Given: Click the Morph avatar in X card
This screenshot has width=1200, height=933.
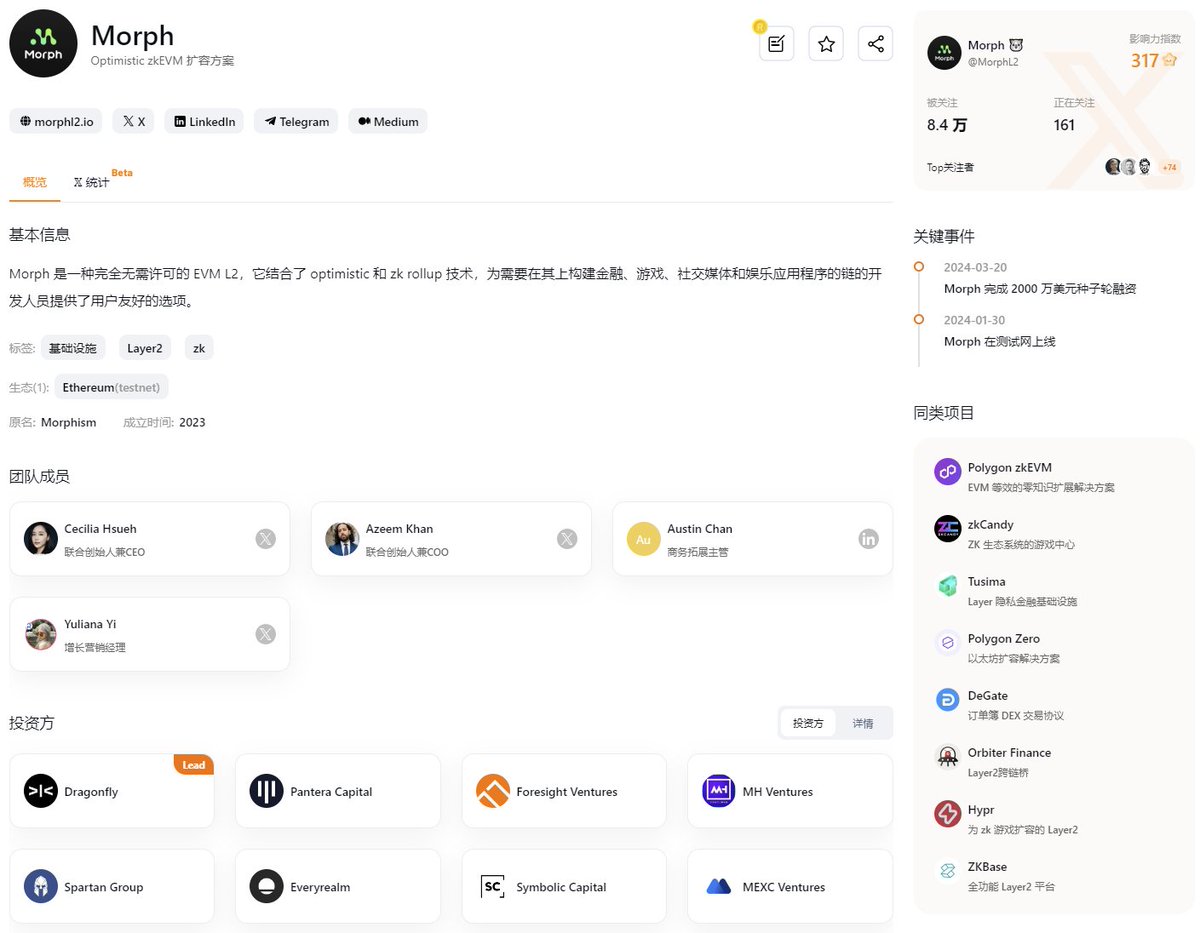Looking at the screenshot, I should 944,53.
